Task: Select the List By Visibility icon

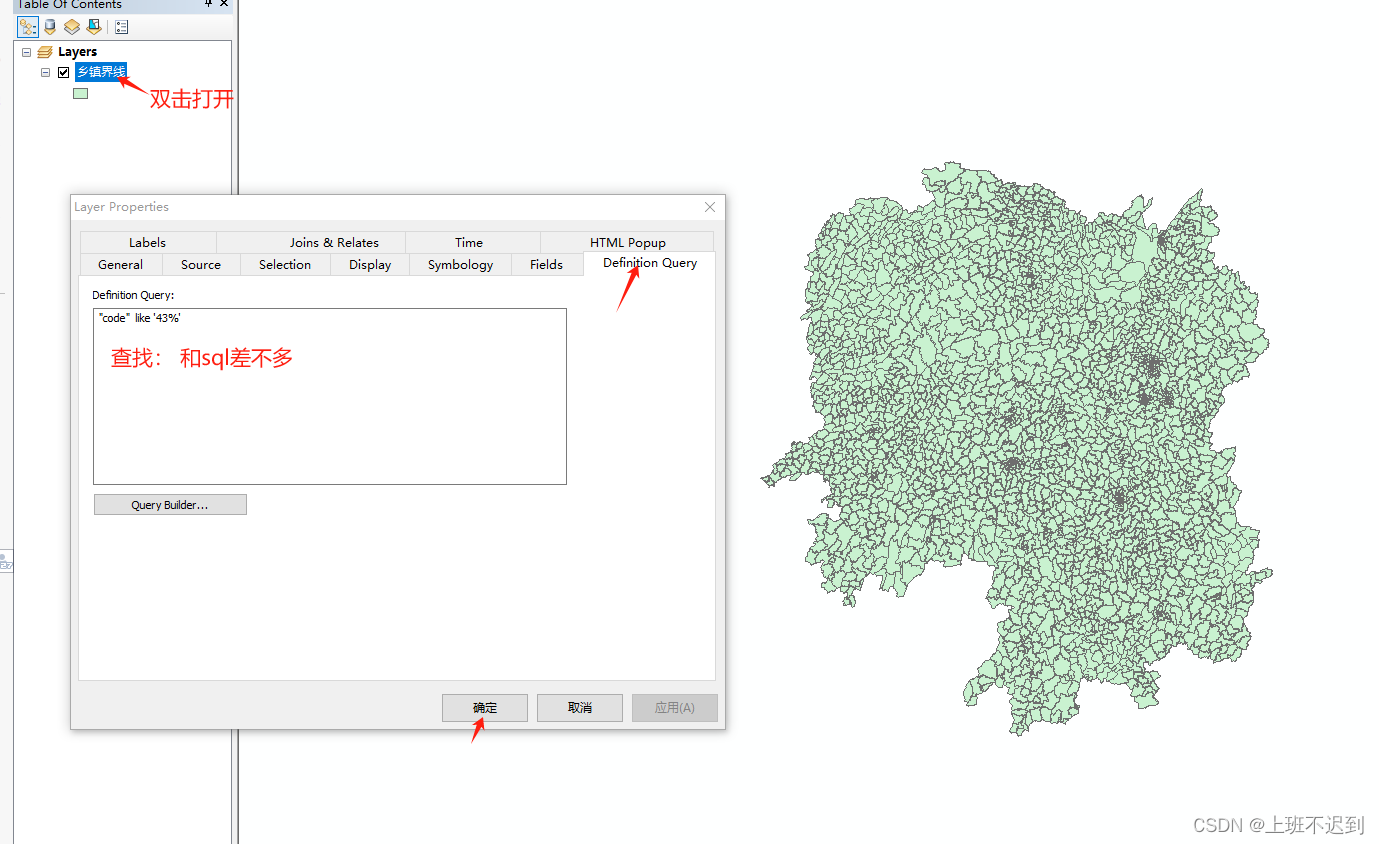Action: (73, 27)
